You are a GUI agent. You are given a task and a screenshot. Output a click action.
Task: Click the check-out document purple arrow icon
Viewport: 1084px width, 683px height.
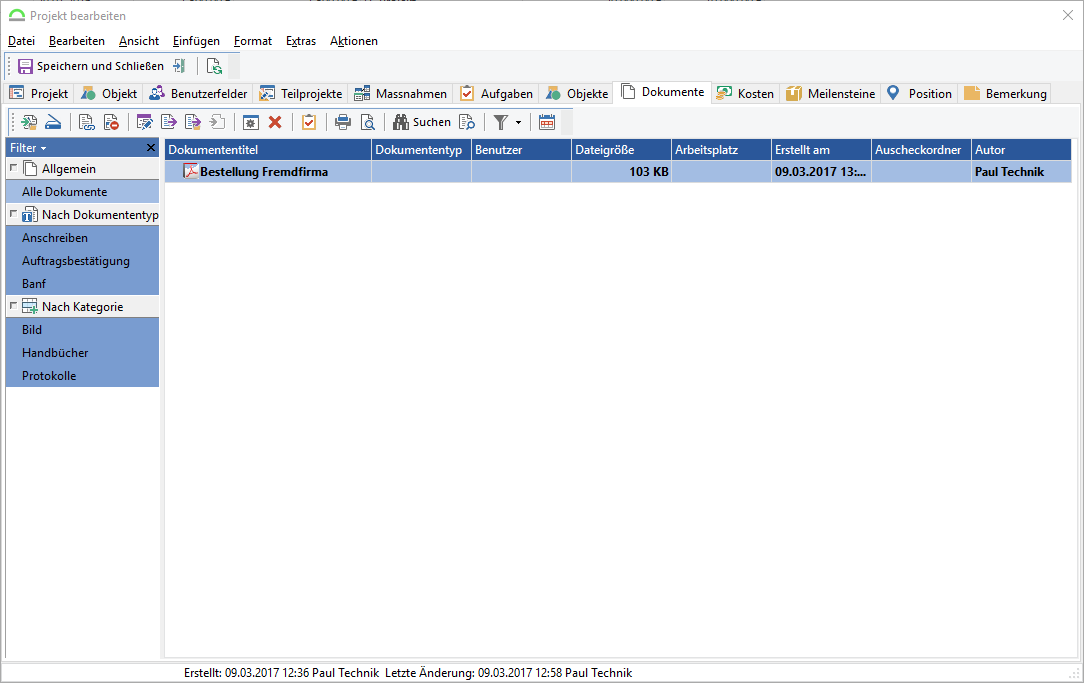[x=169, y=122]
